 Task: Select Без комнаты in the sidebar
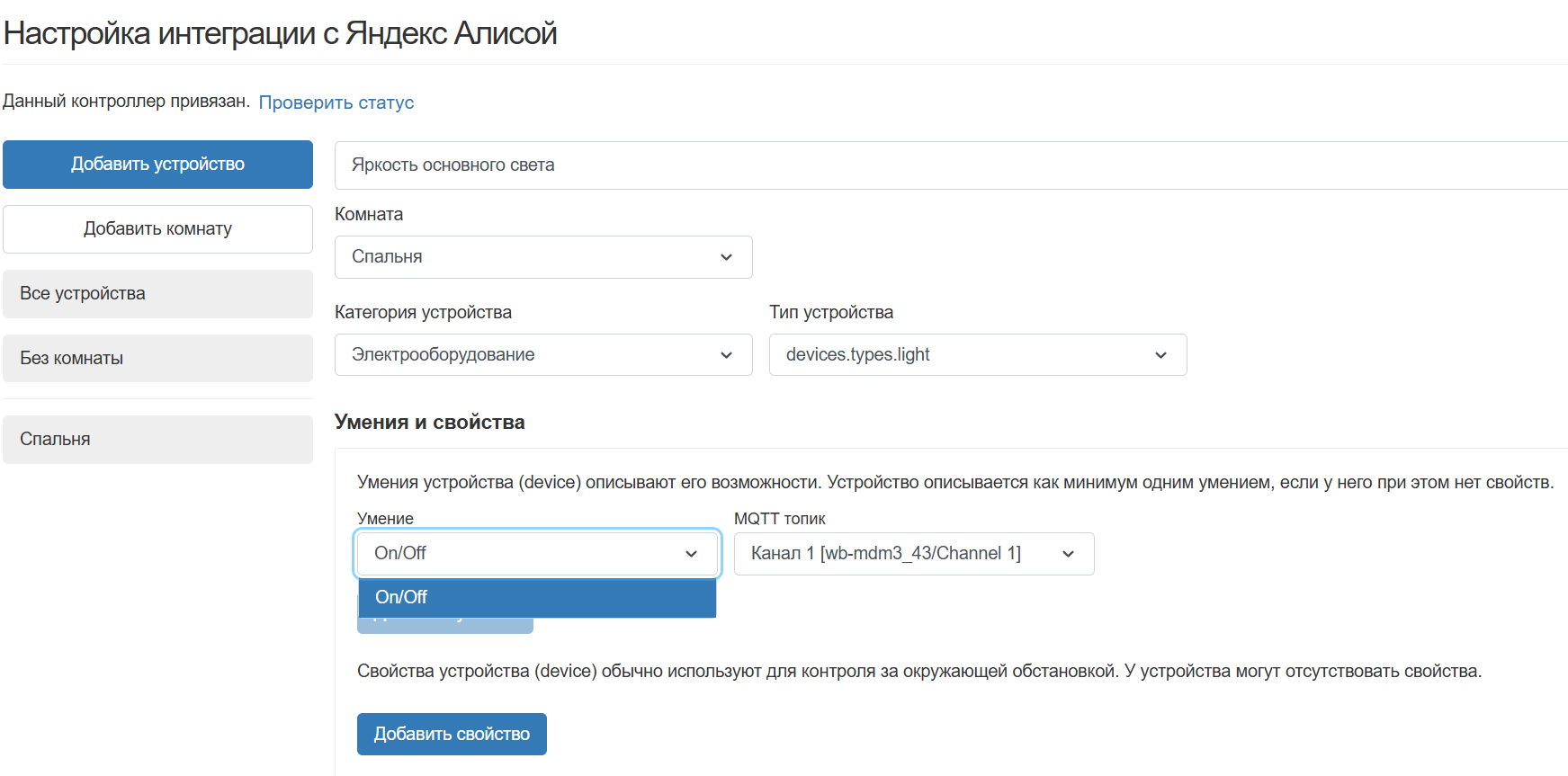(157, 359)
